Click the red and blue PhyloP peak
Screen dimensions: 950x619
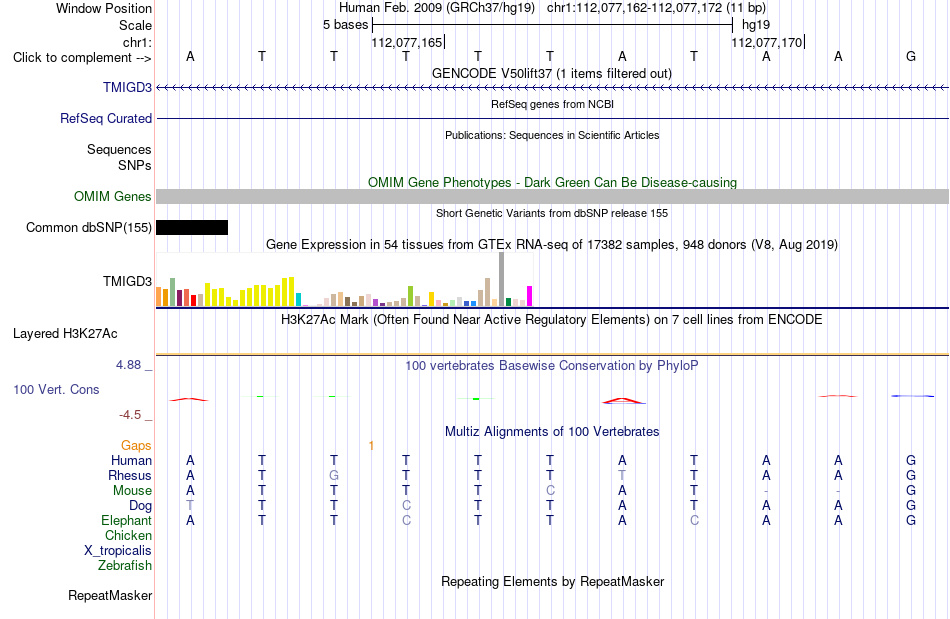[x=623, y=400]
